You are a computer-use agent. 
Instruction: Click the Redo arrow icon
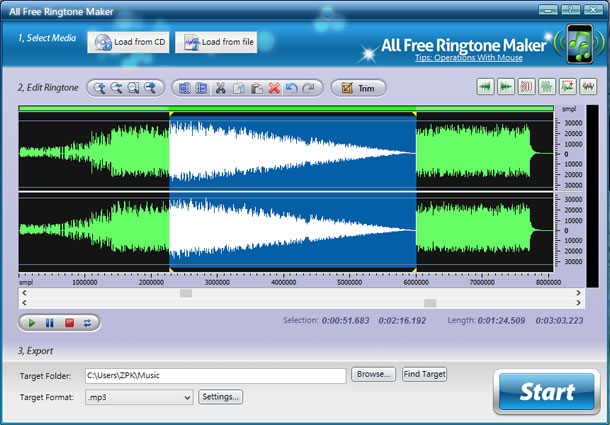(308, 88)
